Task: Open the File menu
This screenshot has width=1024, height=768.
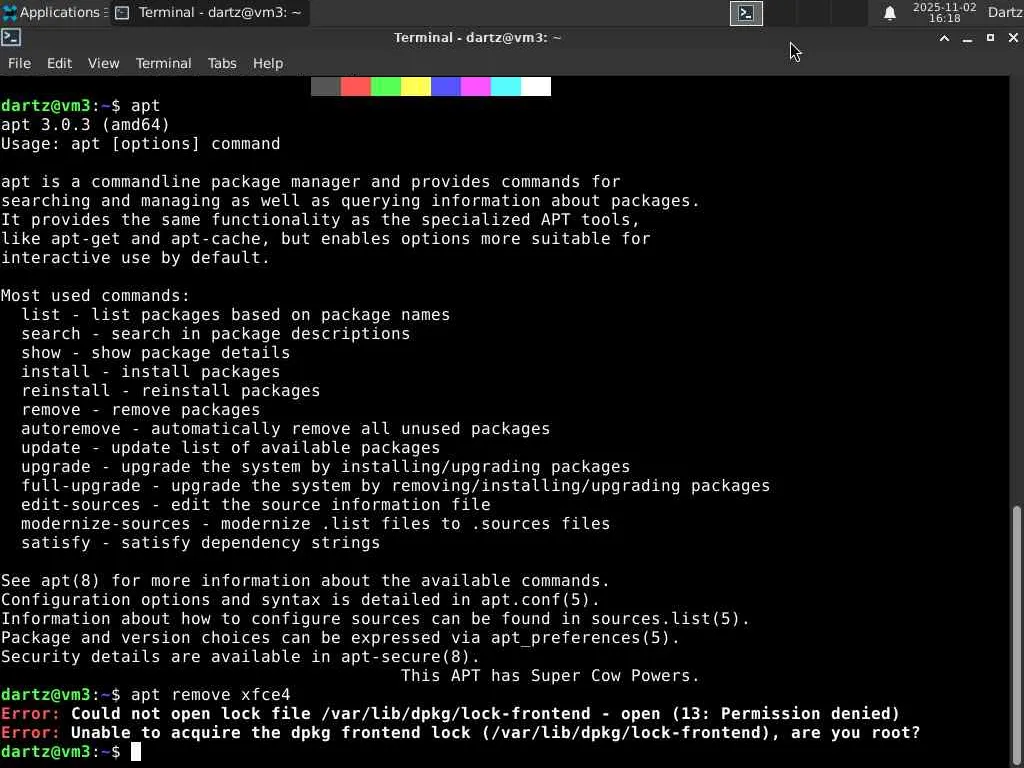Action: pos(19,63)
